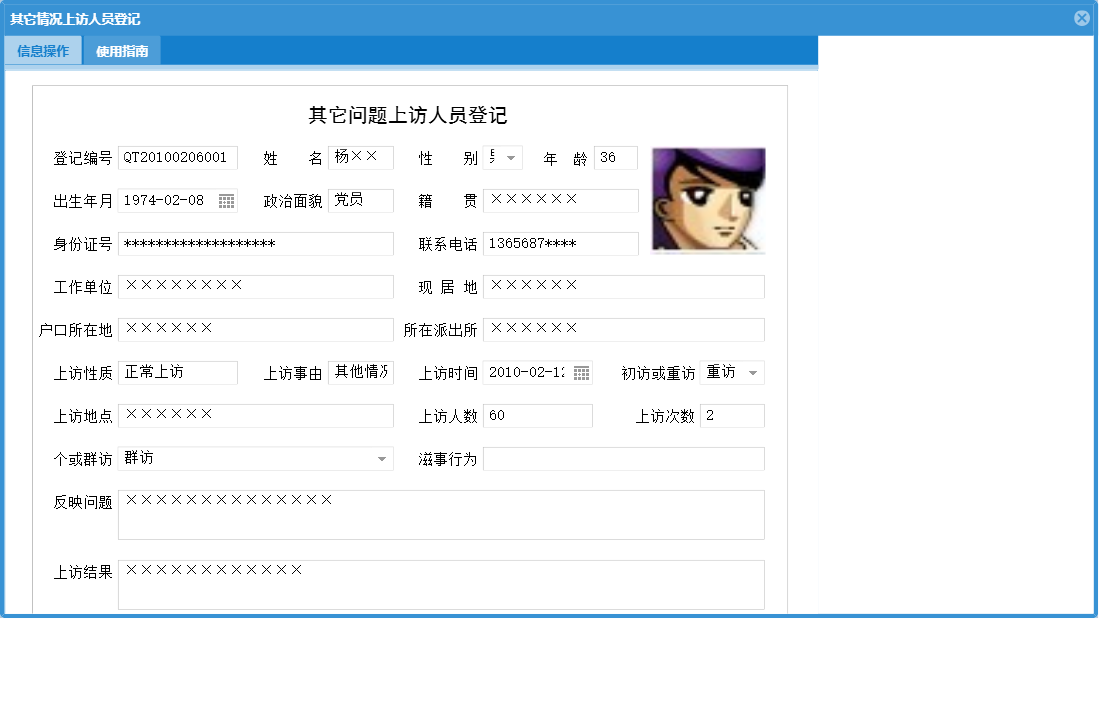Open the birth date calendar picker
Viewport: 1099px width, 707px height.
[227, 200]
